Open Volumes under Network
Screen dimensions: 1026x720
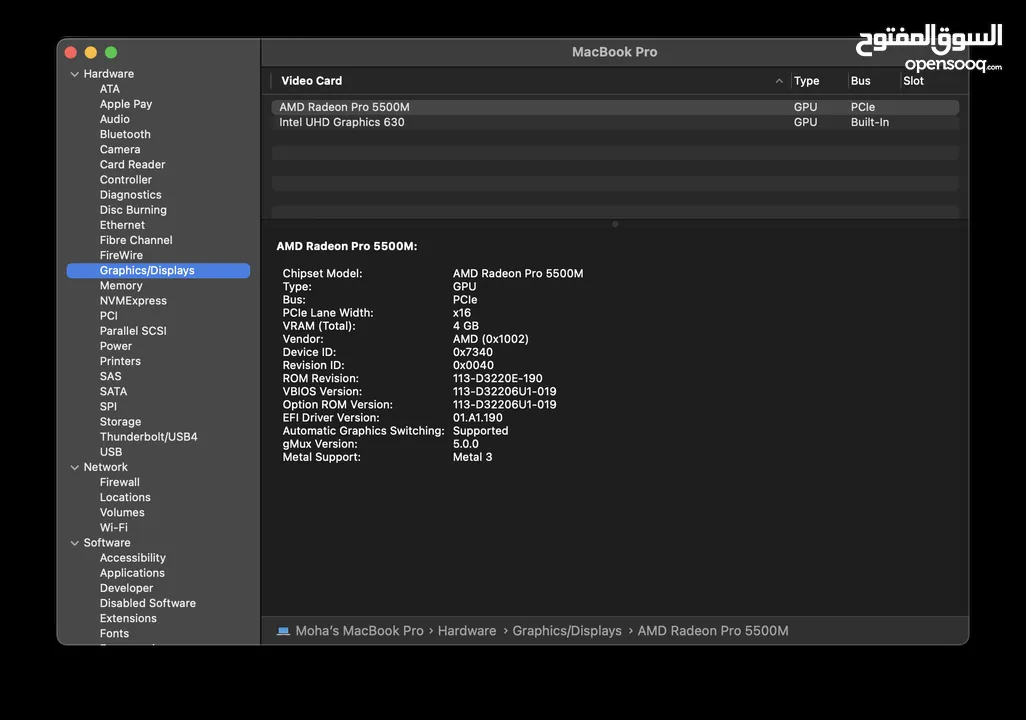coord(122,513)
